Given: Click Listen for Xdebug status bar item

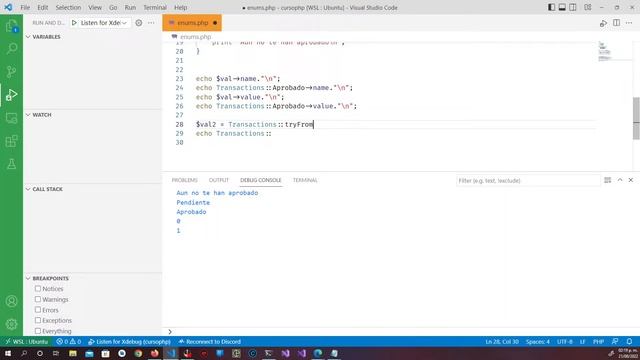Looking at the screenshot, I should 129,341.
